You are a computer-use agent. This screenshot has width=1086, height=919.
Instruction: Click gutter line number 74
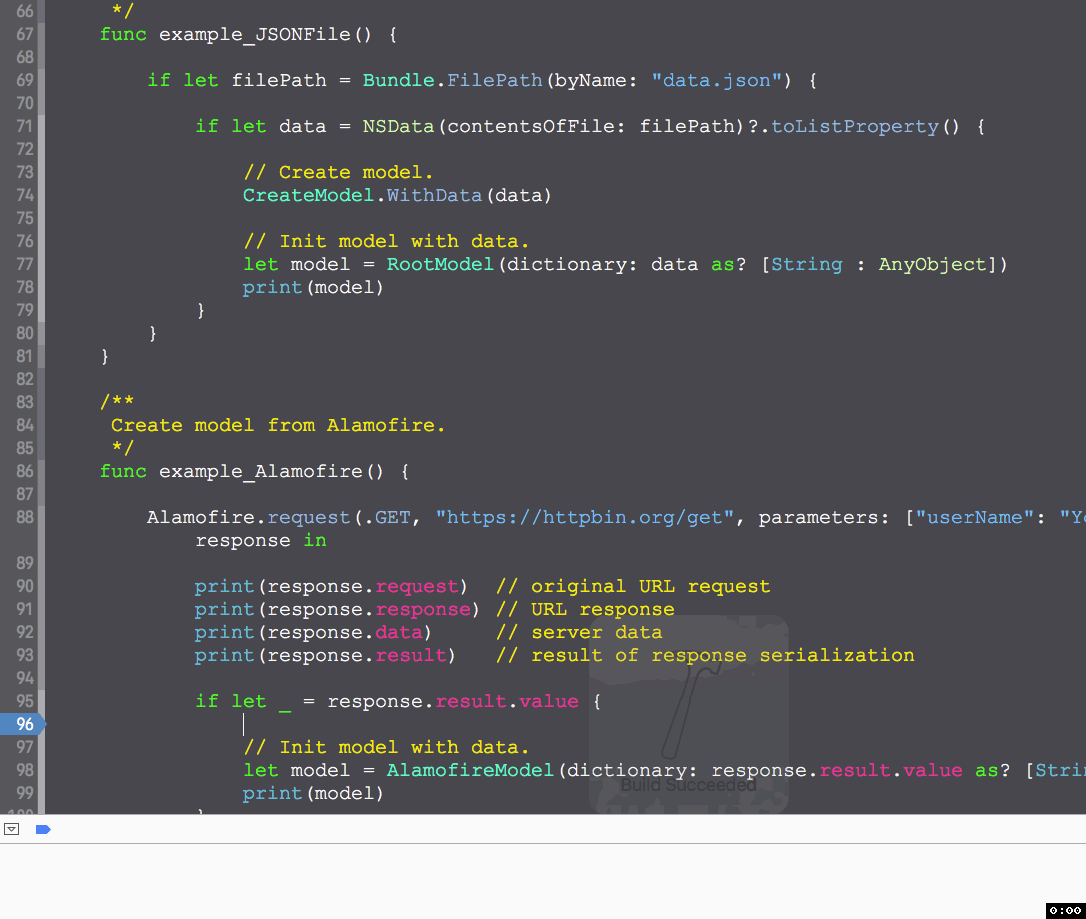(x=25, y=195)
